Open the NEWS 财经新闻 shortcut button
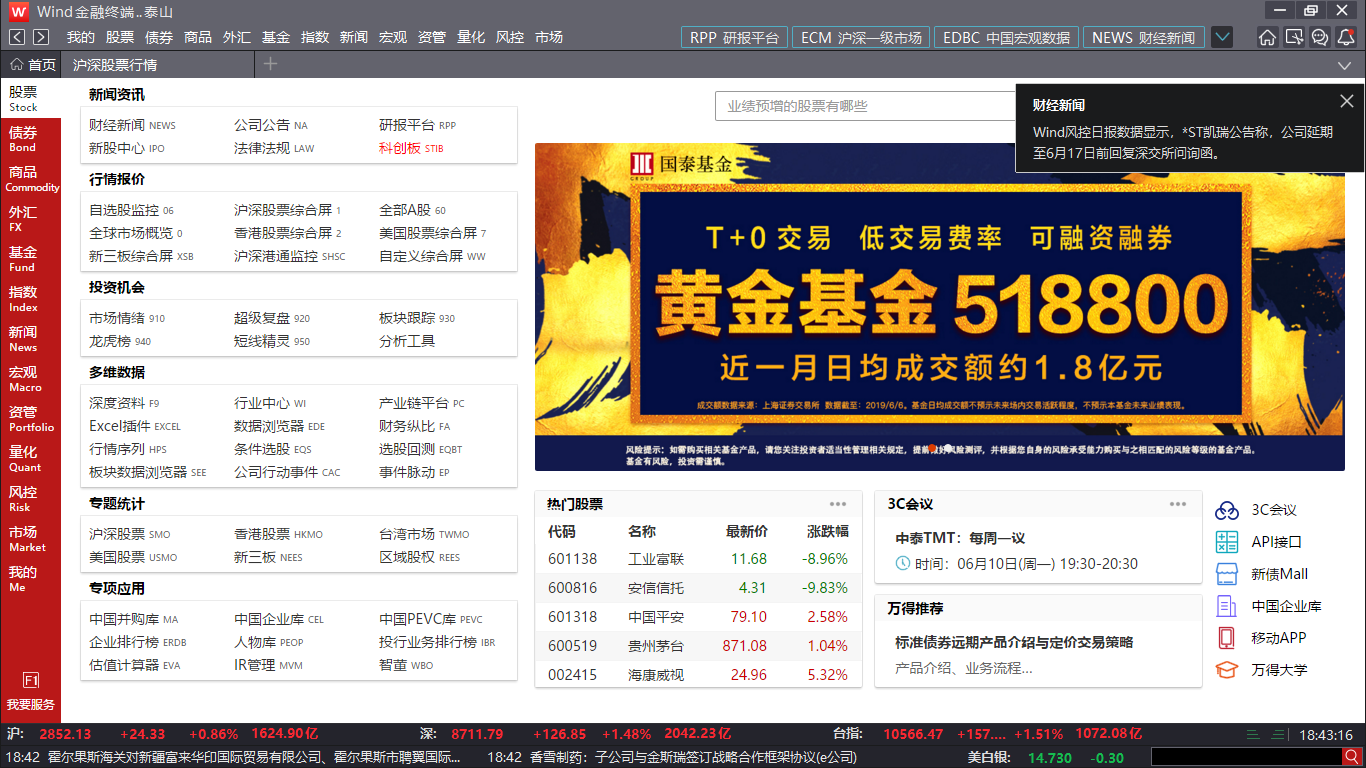Viewport: 1366px width, 768px height. tap(1143, 37)
